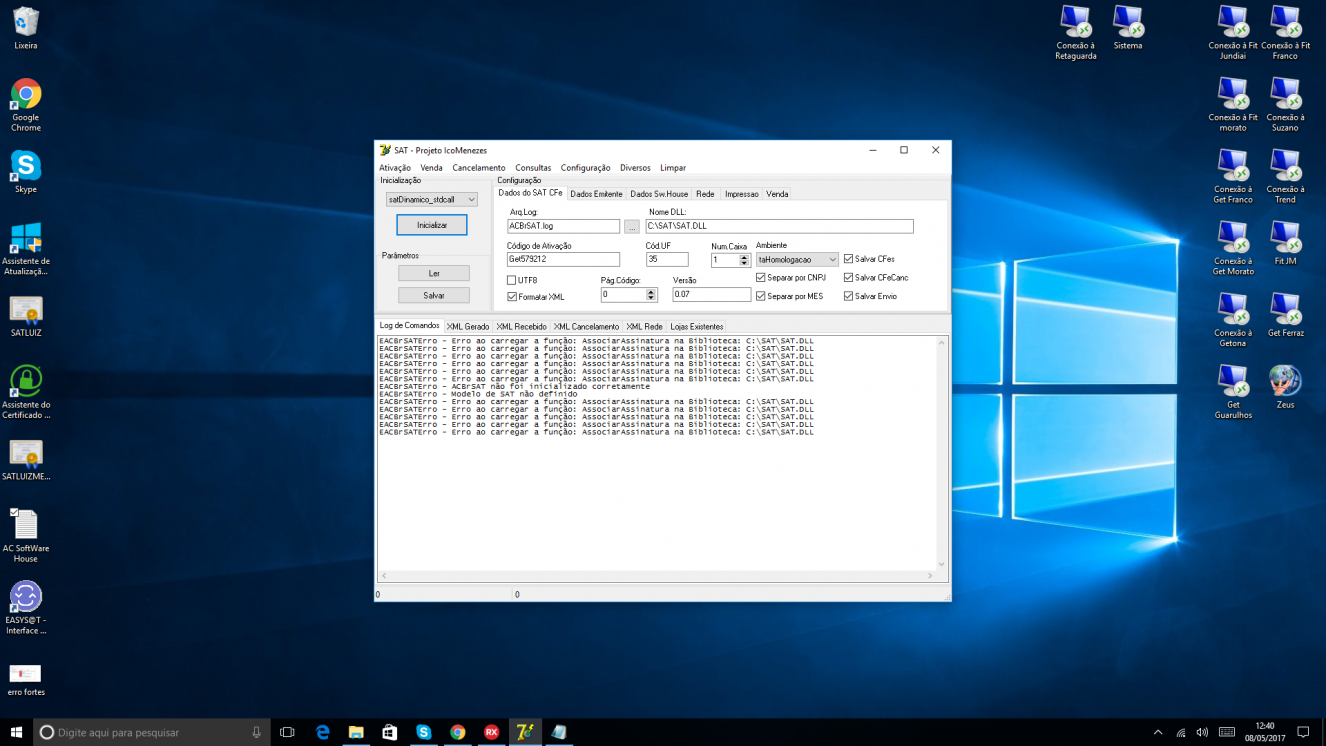Open Zeus desktop shortcut
Screen dimensions: 1326x746
point(1285,387)
